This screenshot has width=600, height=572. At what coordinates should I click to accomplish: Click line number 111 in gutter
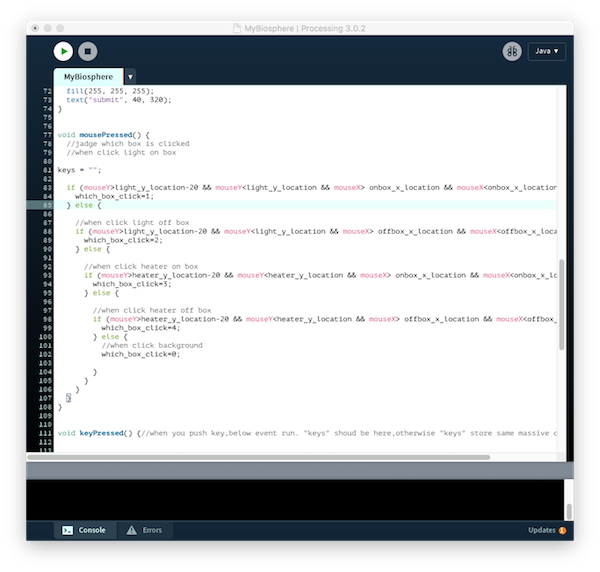tap(45, 433)
